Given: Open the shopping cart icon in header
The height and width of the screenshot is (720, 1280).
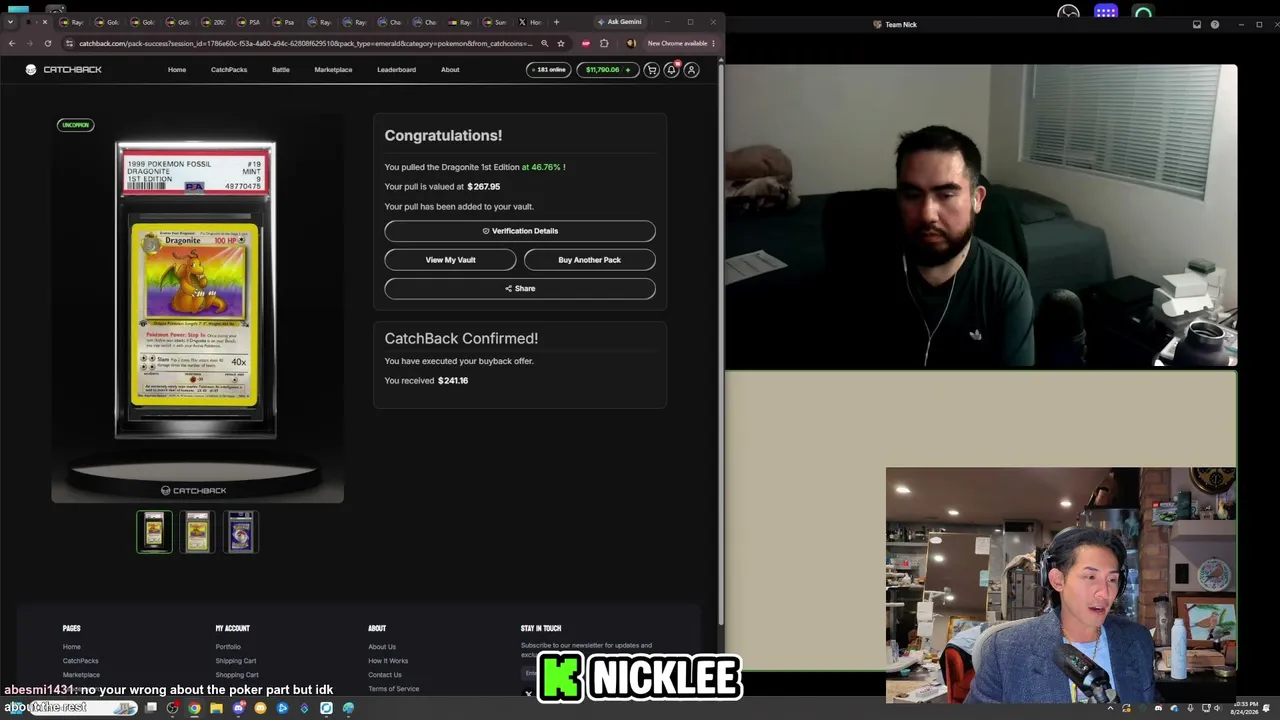Looking at the screenshot, I should [652, 70].
